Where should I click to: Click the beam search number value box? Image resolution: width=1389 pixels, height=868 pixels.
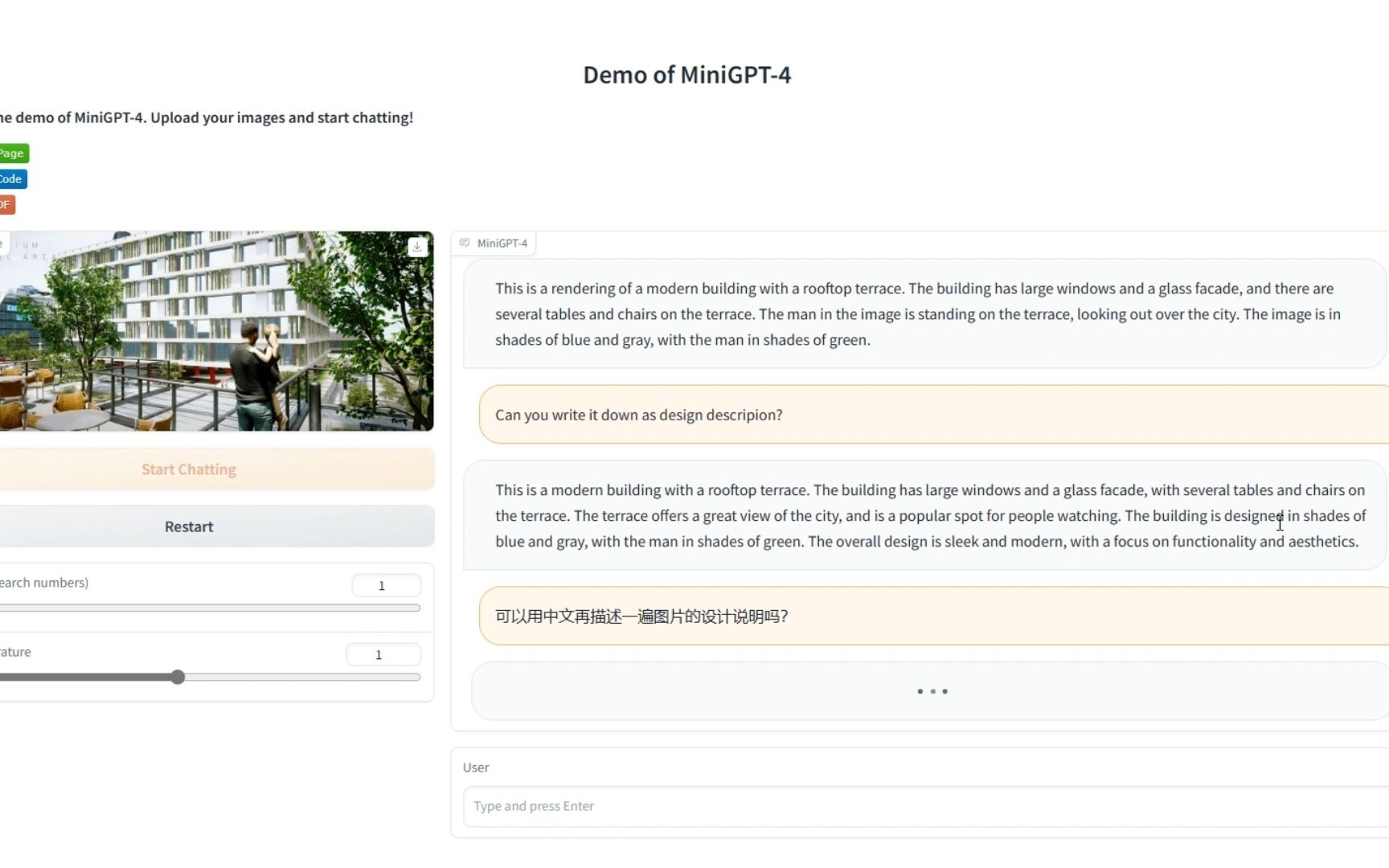pos(386,585)
